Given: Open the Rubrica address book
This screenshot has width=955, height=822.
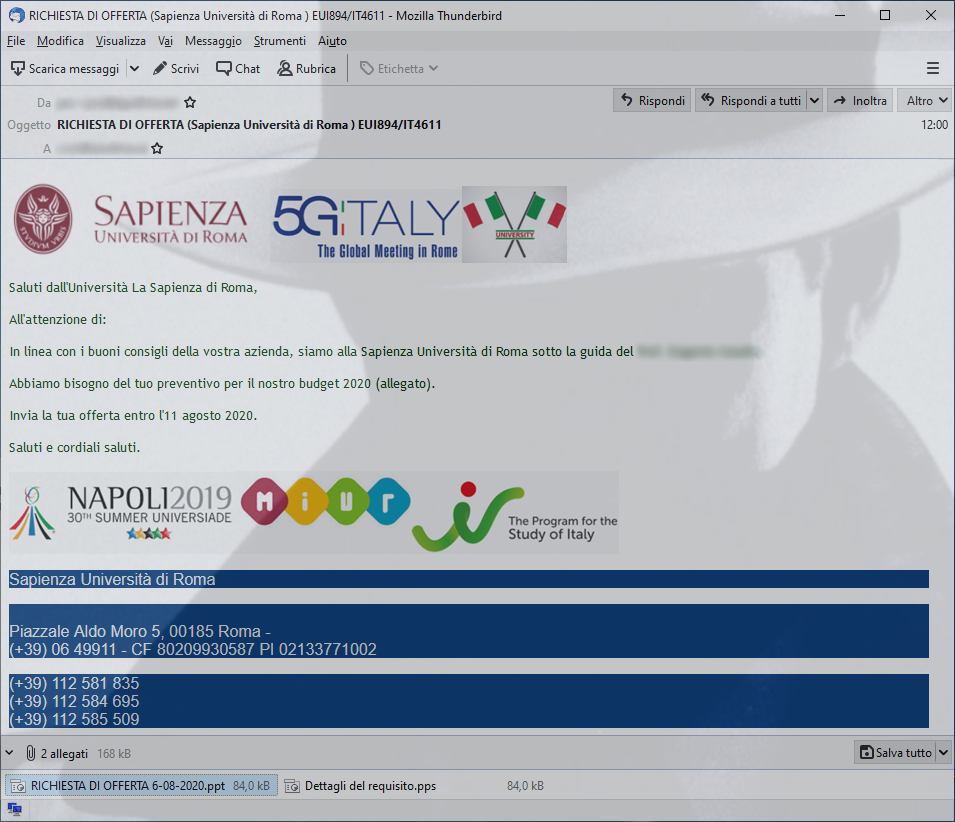Looking at the screenshot, I should (x=306, y=68).
